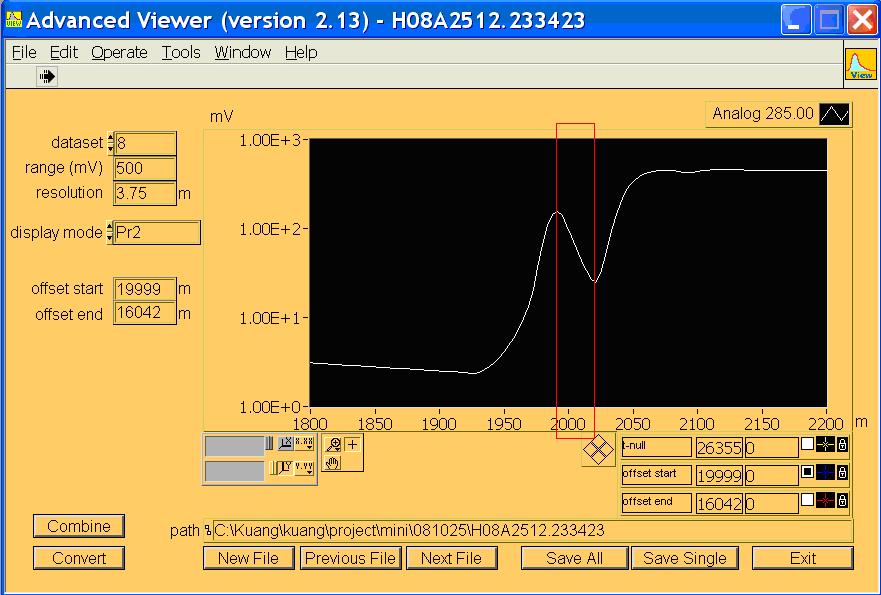
Task: Select the hand pan tool
Action: click(334, 462)
